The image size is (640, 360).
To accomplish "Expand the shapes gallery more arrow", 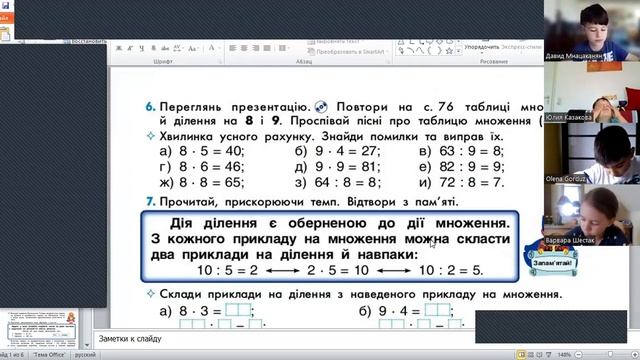I will coord(459,51).
